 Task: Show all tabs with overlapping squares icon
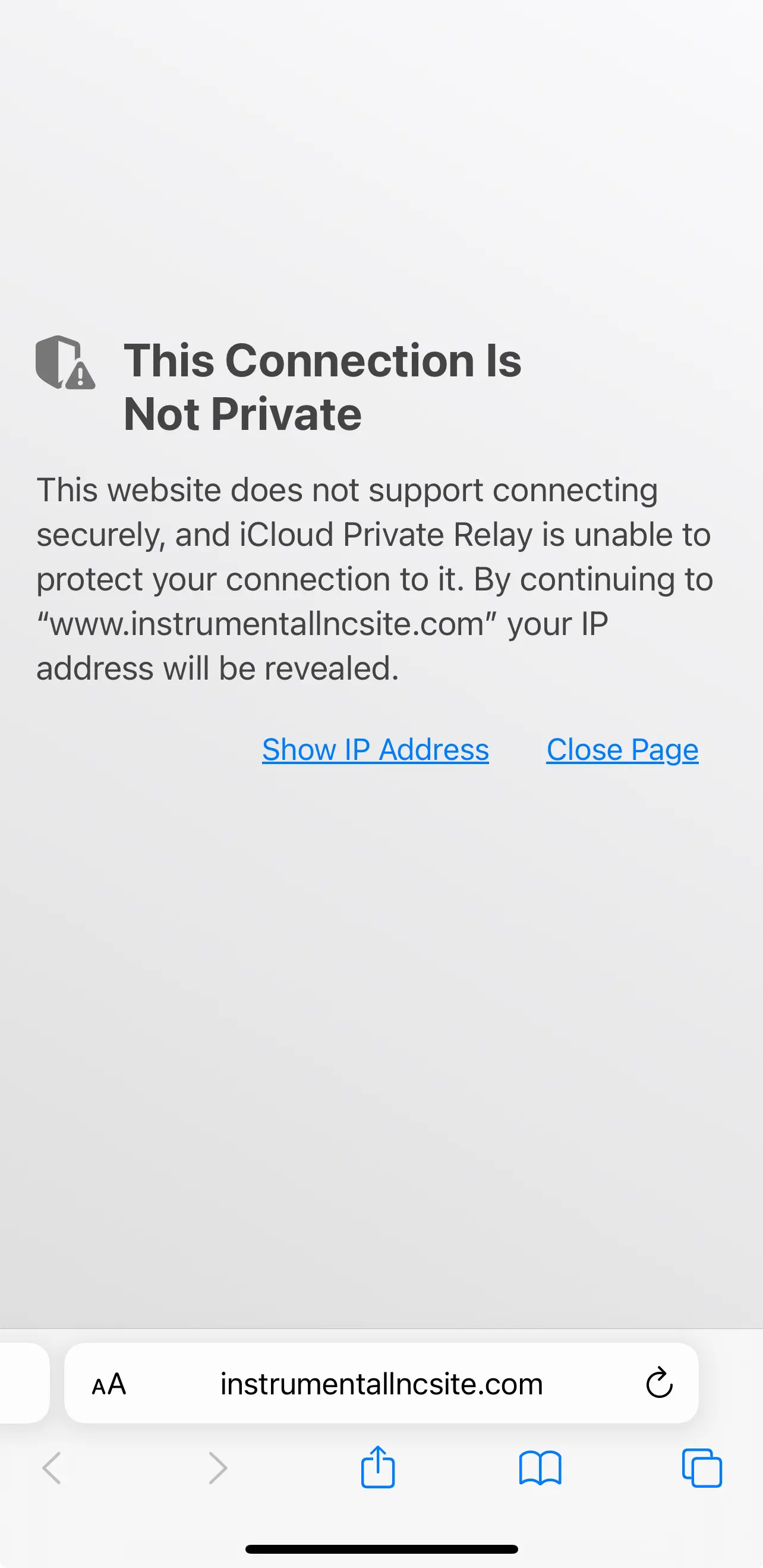tap(702, 1468)
